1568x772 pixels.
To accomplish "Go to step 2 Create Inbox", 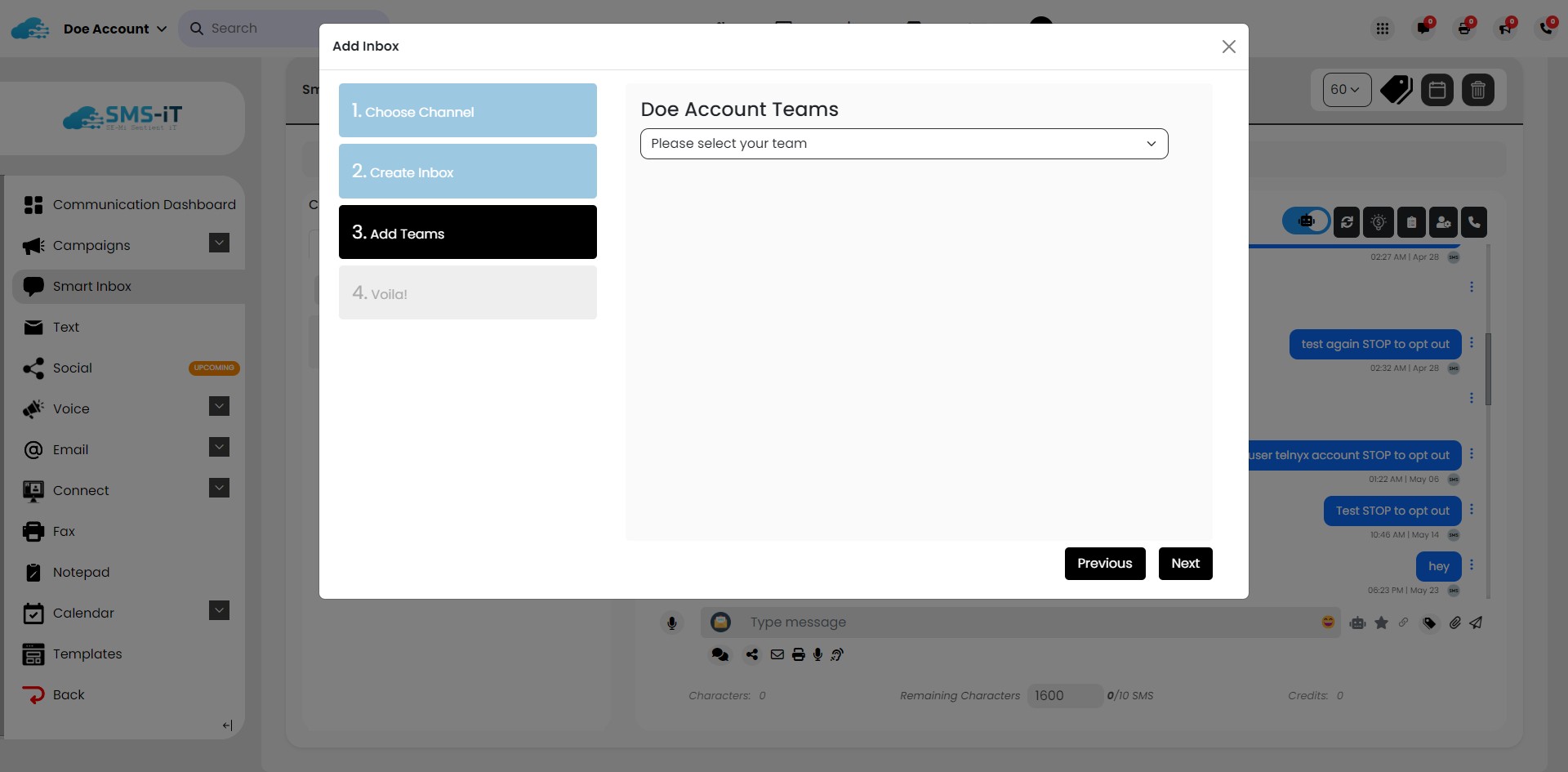I will pyautogui.click(x=468, y=171).
